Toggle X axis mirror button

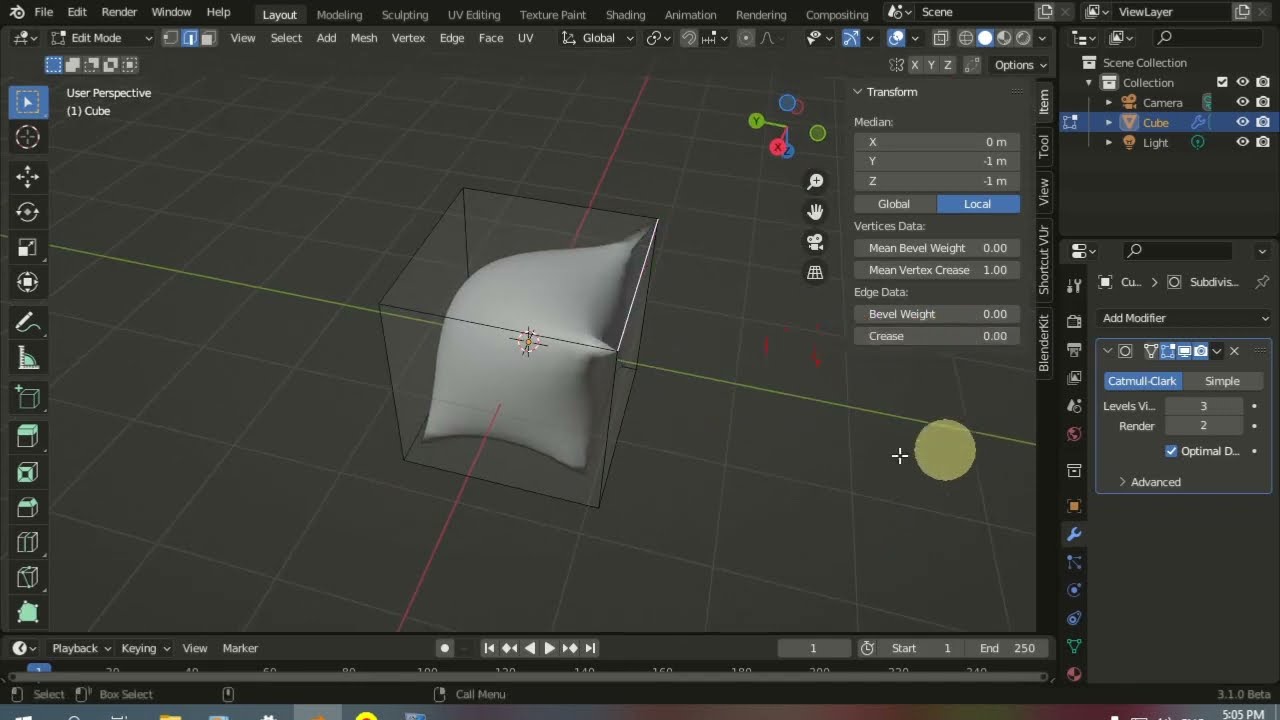(x=914, y=65)
